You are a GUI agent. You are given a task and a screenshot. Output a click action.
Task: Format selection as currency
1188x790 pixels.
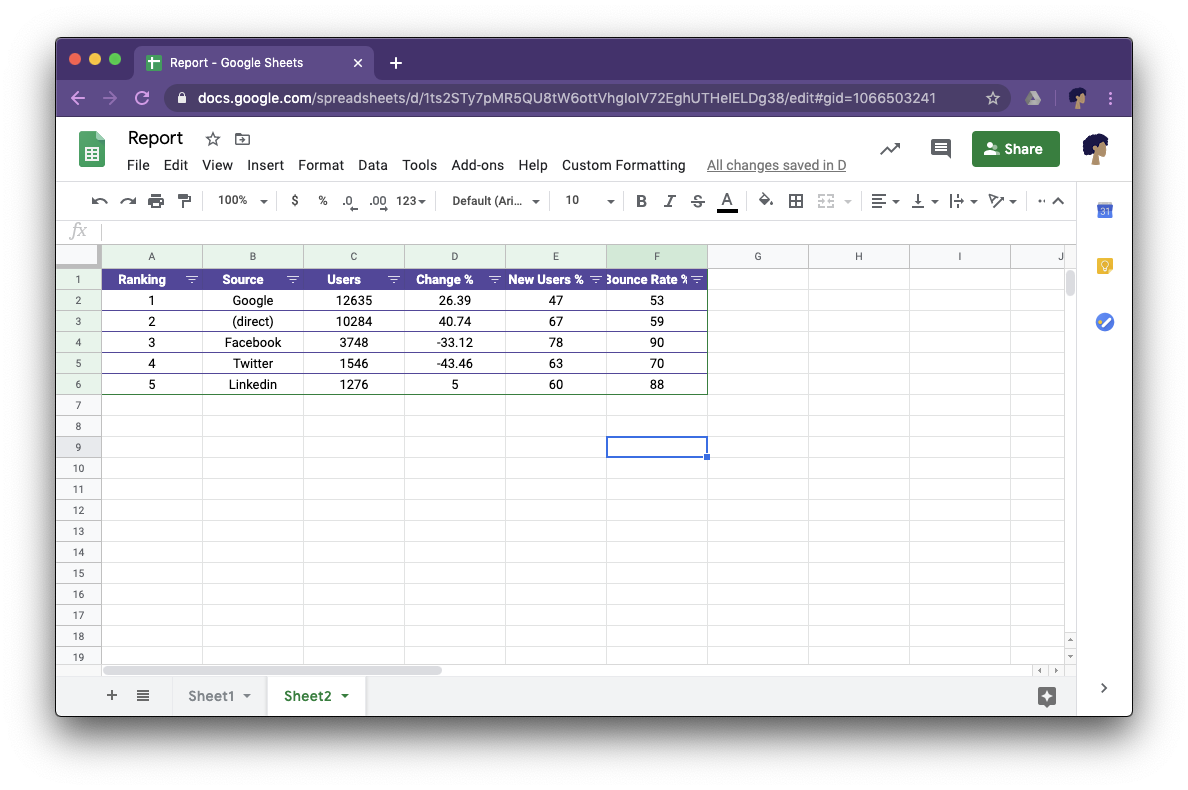coord(295,200)
